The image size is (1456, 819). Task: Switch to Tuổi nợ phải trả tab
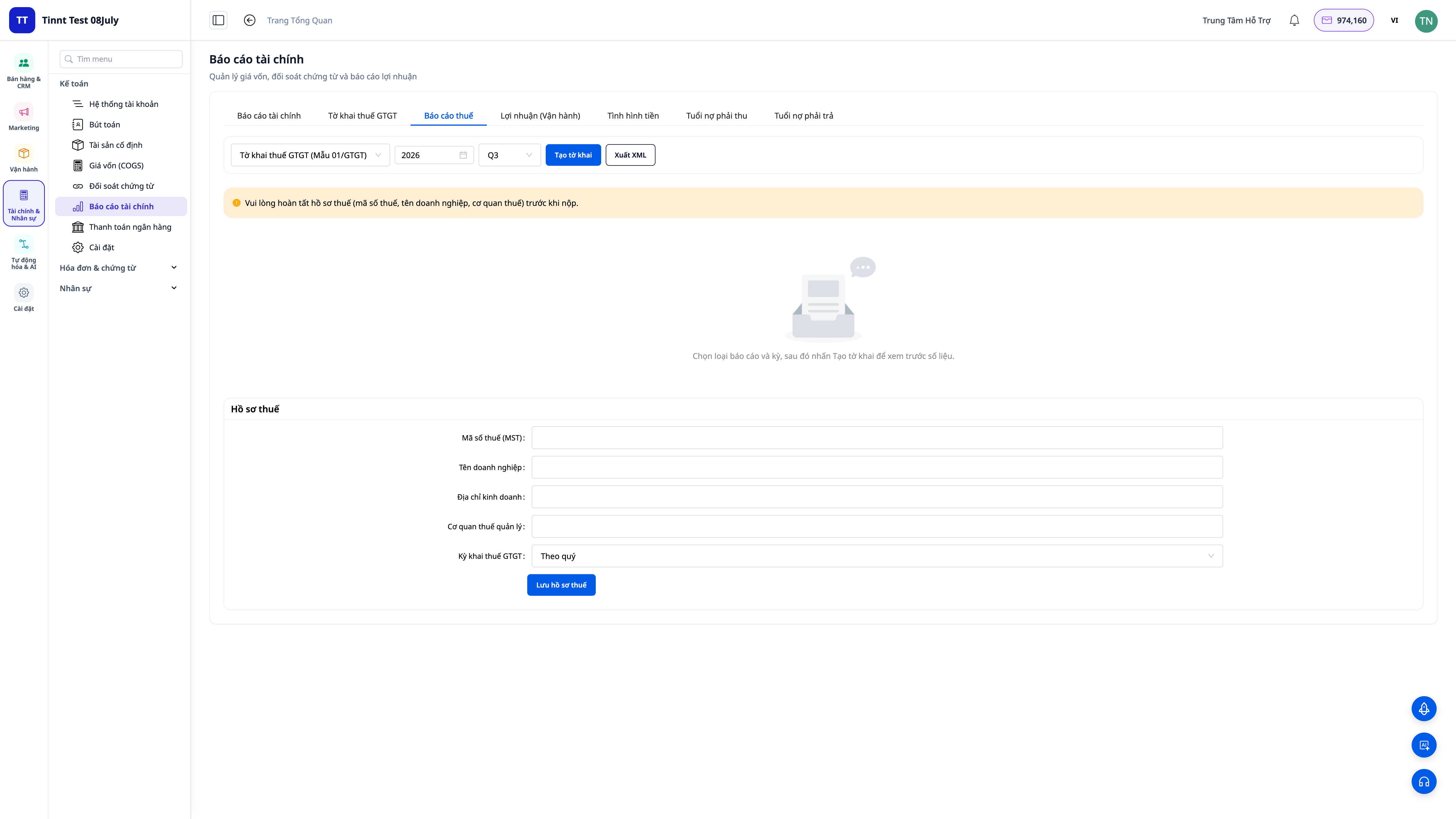point(803,115)
